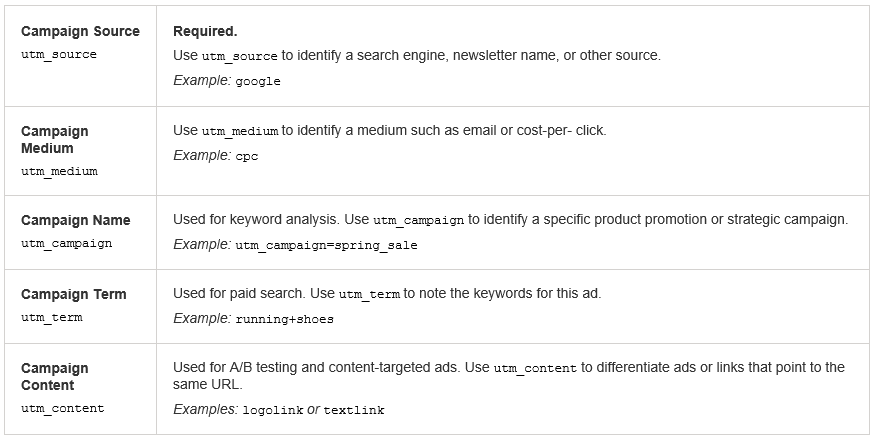This screenshot has width=876, height=440.
Task: Select utm_term label under Campaign Term
Action: click(52, 318)
